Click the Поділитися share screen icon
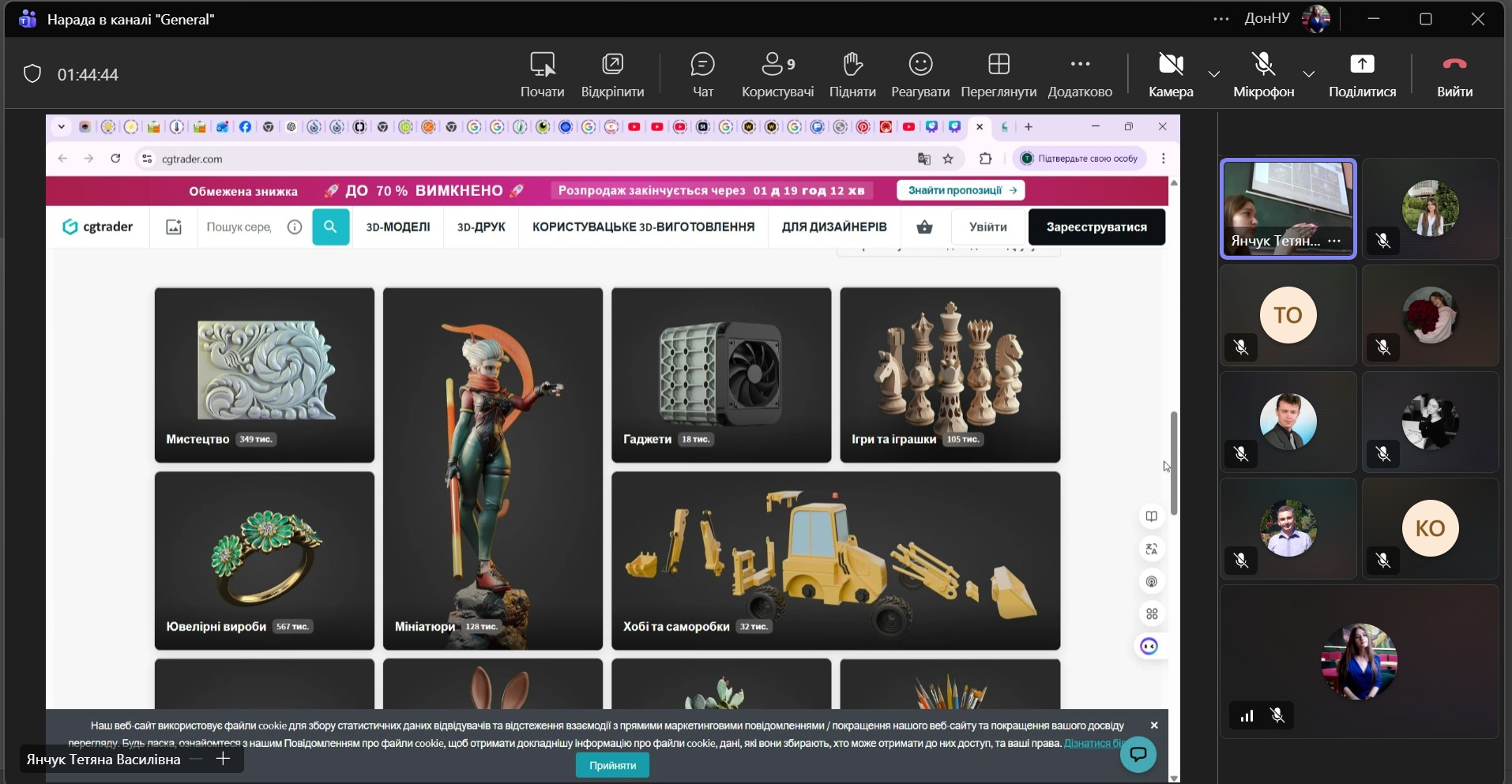 (x=1362, y=65)
